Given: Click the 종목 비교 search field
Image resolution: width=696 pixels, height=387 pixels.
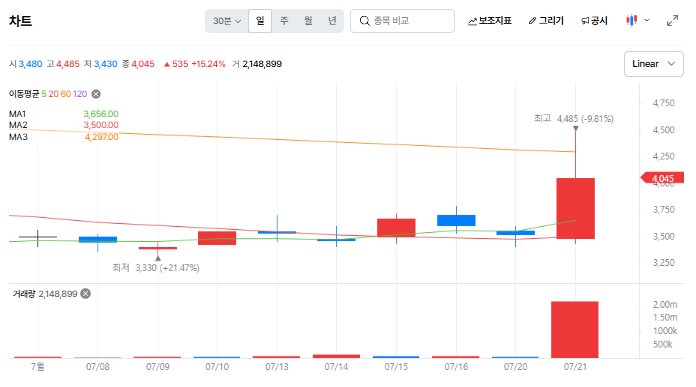Looking at the screenshot, I should [402, 21].
